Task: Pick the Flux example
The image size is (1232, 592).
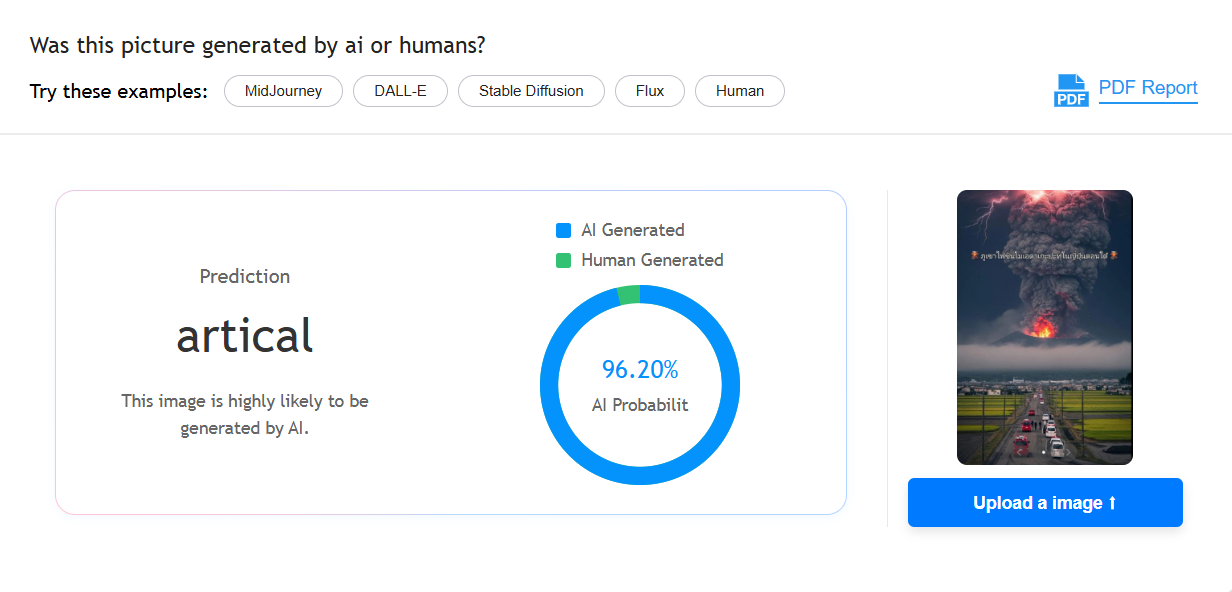Action: [x=650, y=91]
